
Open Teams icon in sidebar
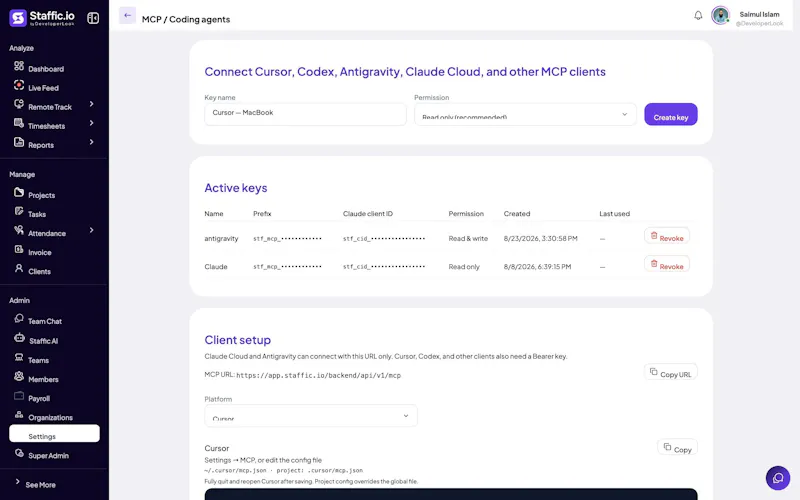(x=19, y=357)
